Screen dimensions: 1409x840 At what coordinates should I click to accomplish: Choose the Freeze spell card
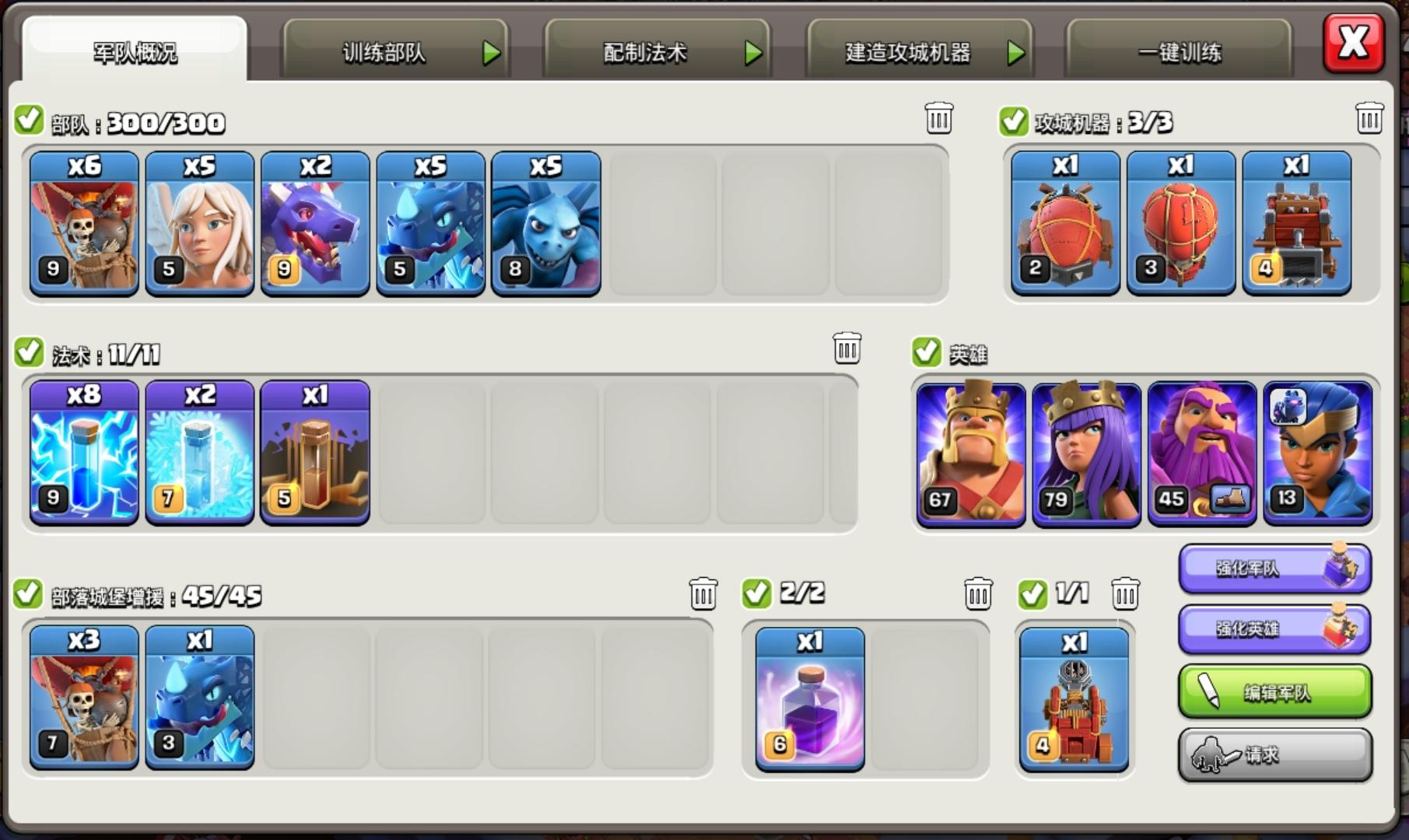[200, 453]
